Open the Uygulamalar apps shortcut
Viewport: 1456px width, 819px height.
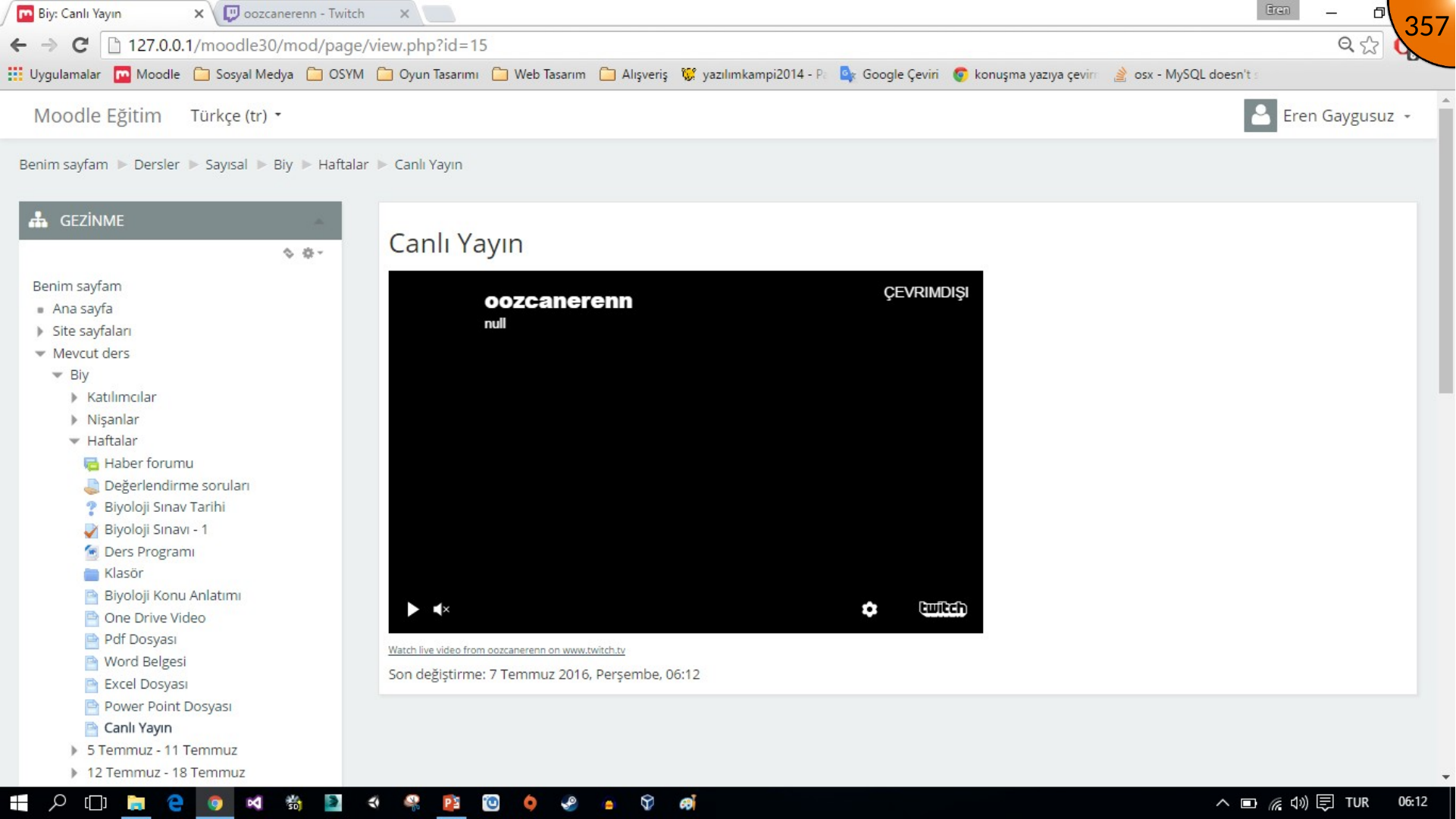point(54,74)
